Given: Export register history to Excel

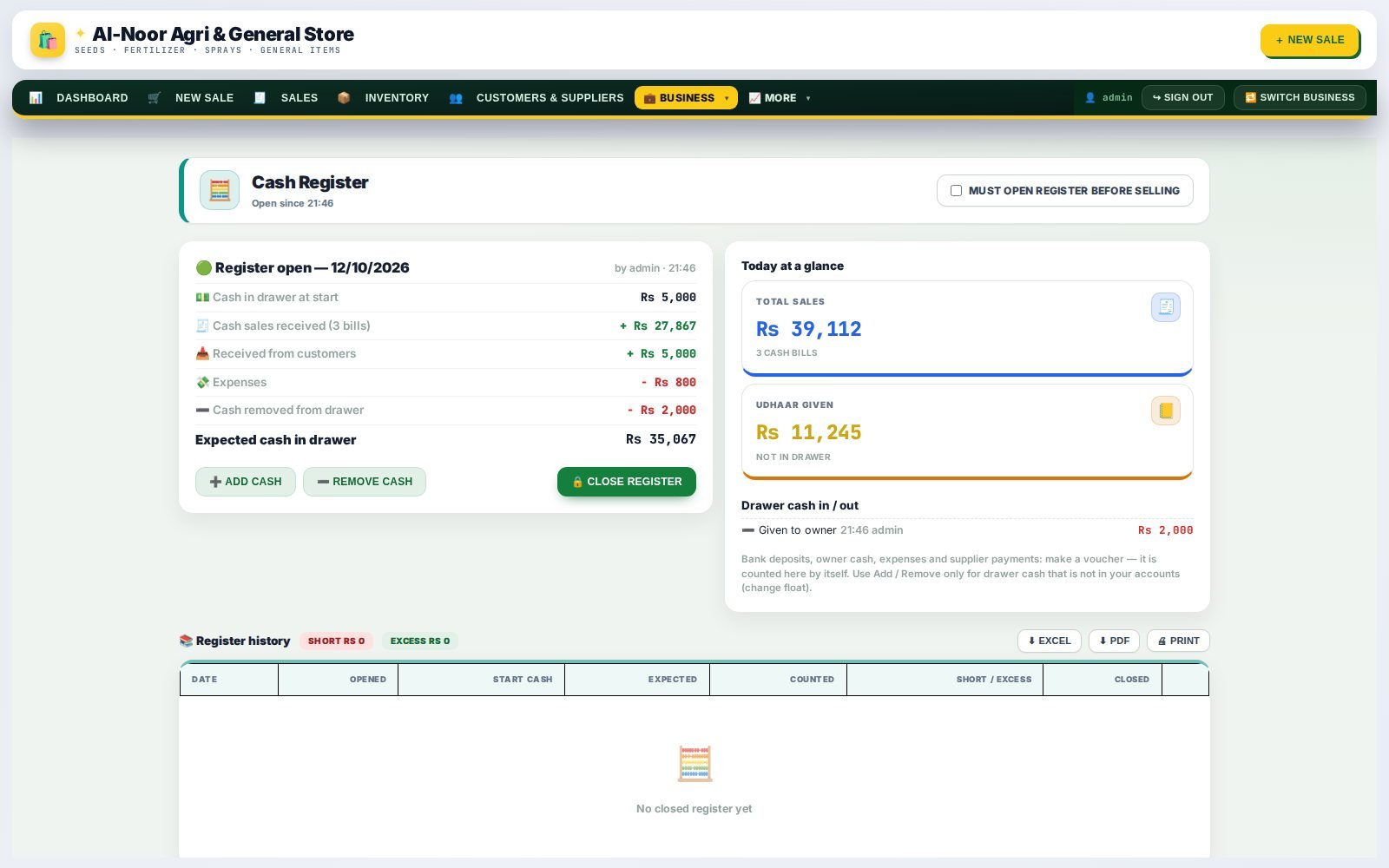Looking at the screenshot, I should point(1050,641).
